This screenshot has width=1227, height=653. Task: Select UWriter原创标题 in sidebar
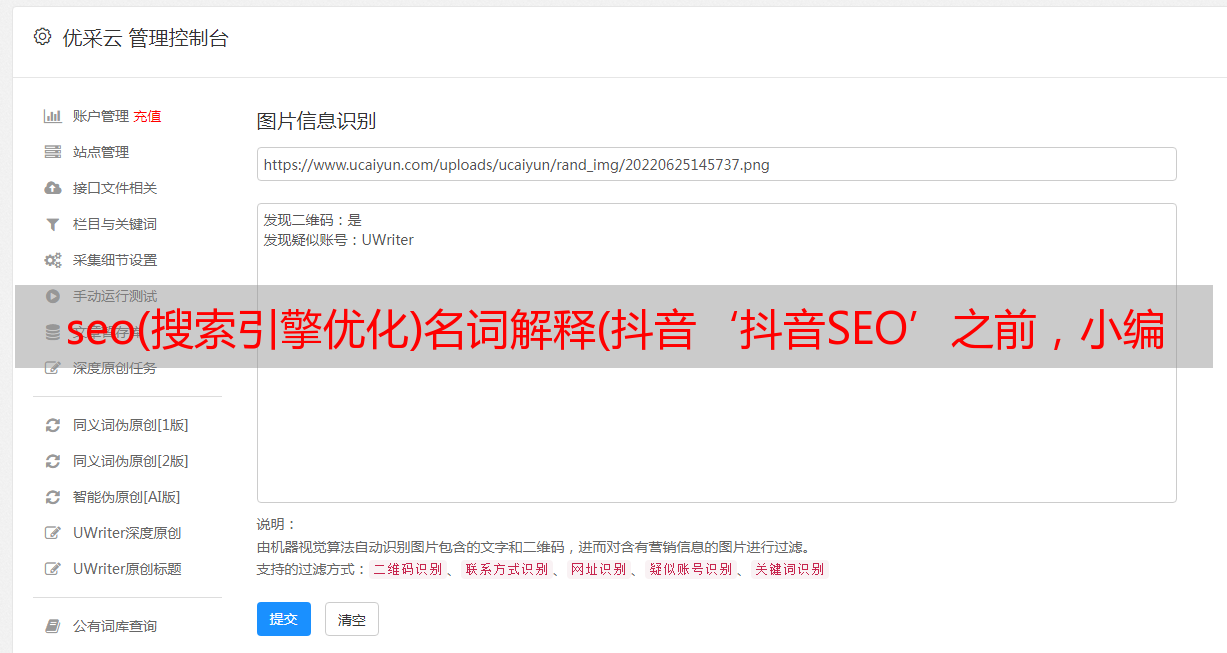coord(127,569)
